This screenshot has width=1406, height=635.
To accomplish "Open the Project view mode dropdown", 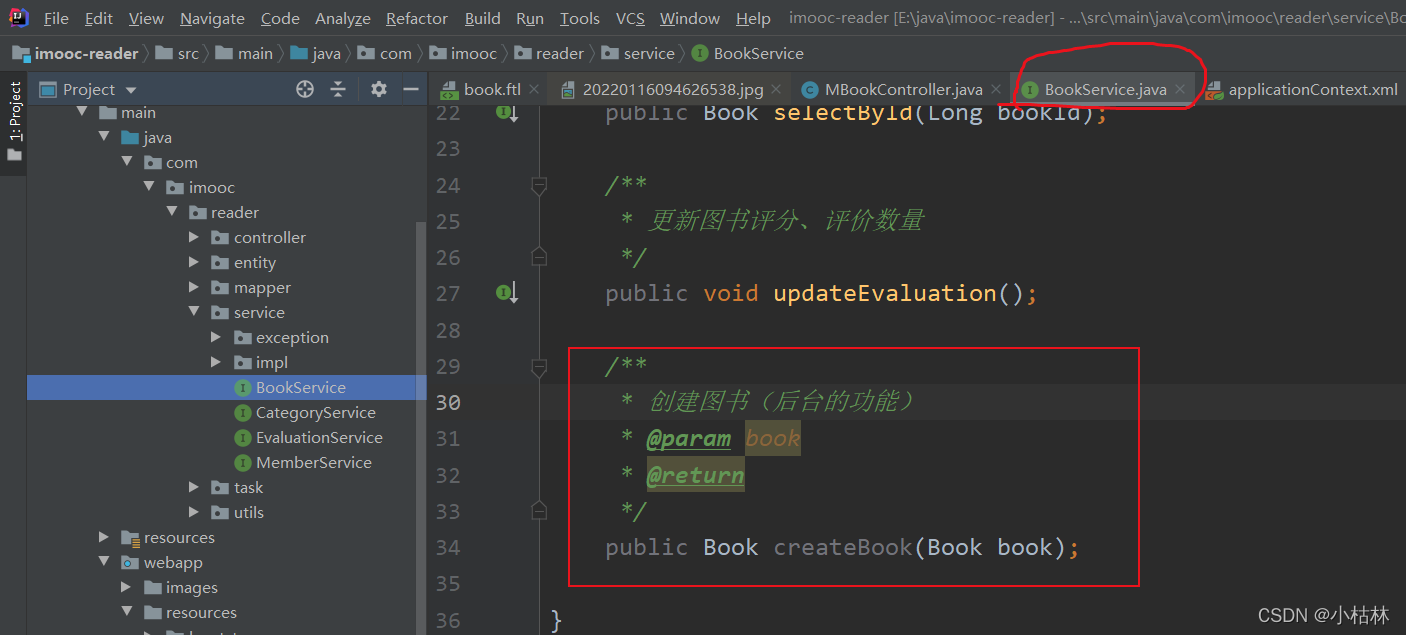I will (x=131, y=88).
